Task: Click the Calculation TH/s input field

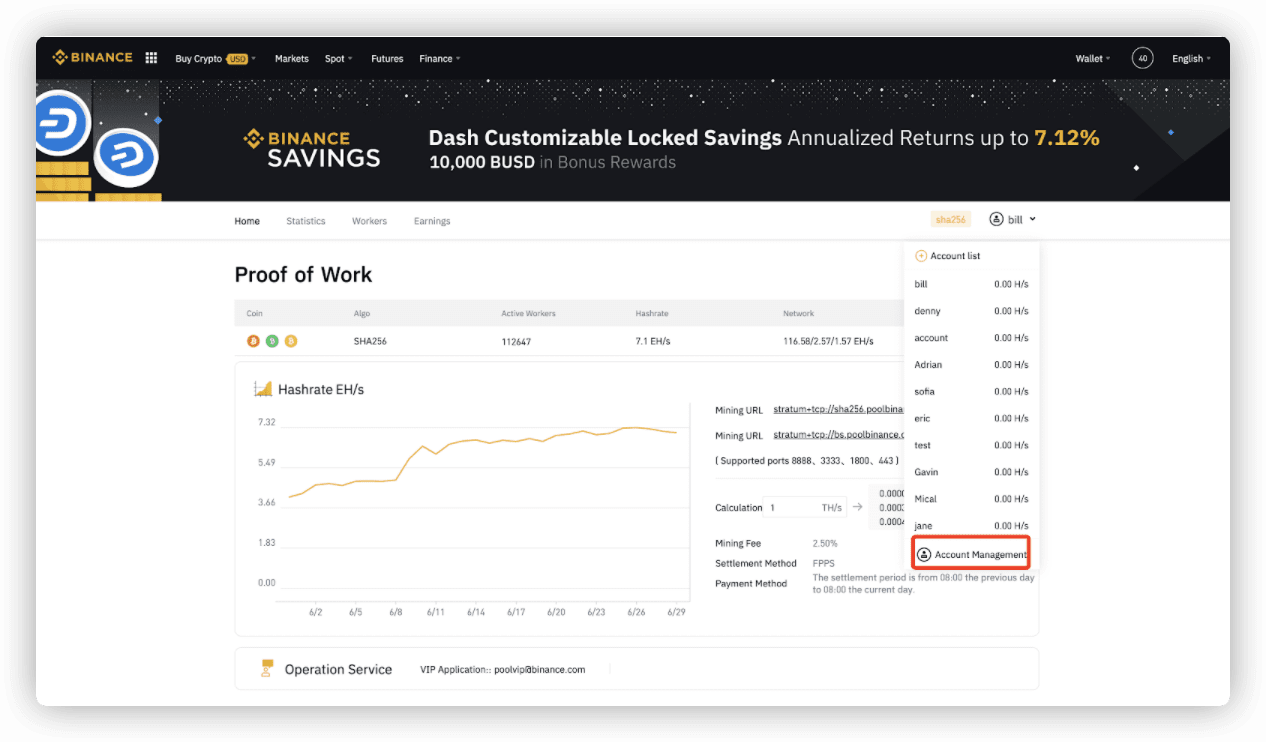Action: click(805, 507)
